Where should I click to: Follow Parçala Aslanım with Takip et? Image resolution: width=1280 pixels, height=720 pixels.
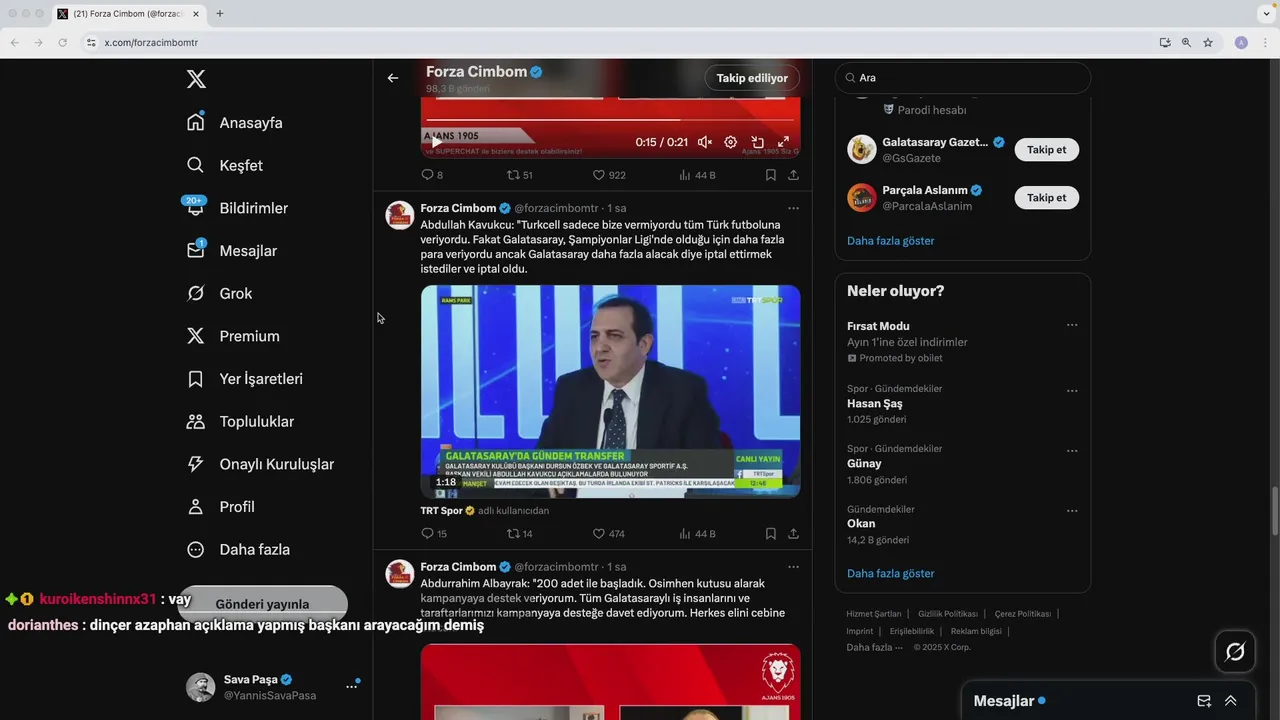tap(1047, 198)
